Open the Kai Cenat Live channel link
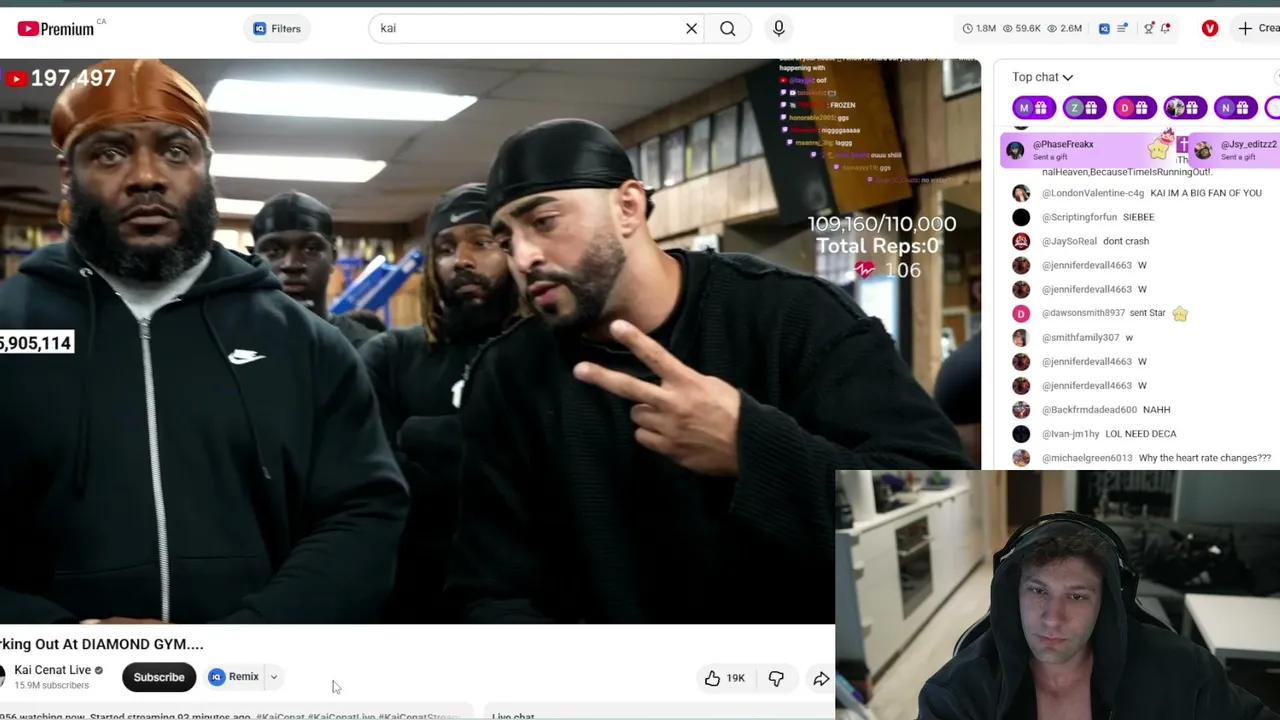This screenshot has width=1280, height=720. tap(52, 670)
